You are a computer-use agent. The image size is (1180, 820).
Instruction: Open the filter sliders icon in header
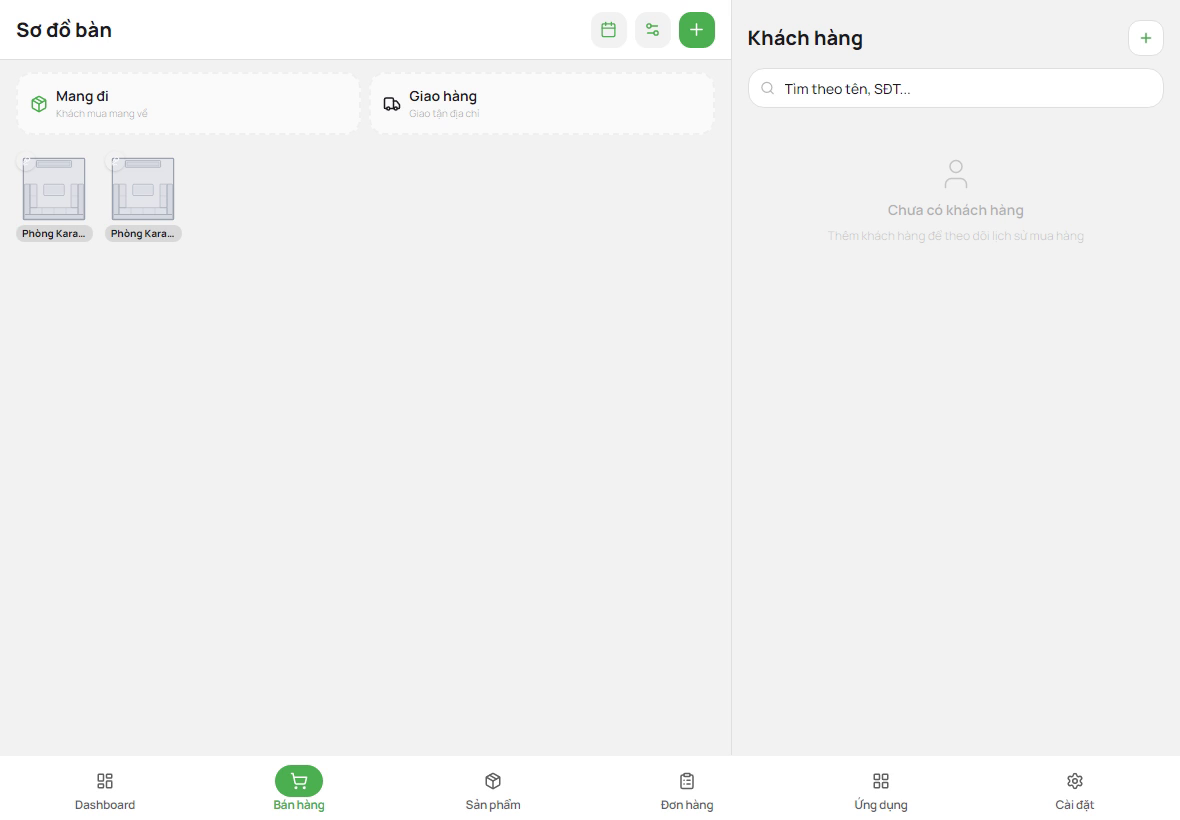[652, 30]
